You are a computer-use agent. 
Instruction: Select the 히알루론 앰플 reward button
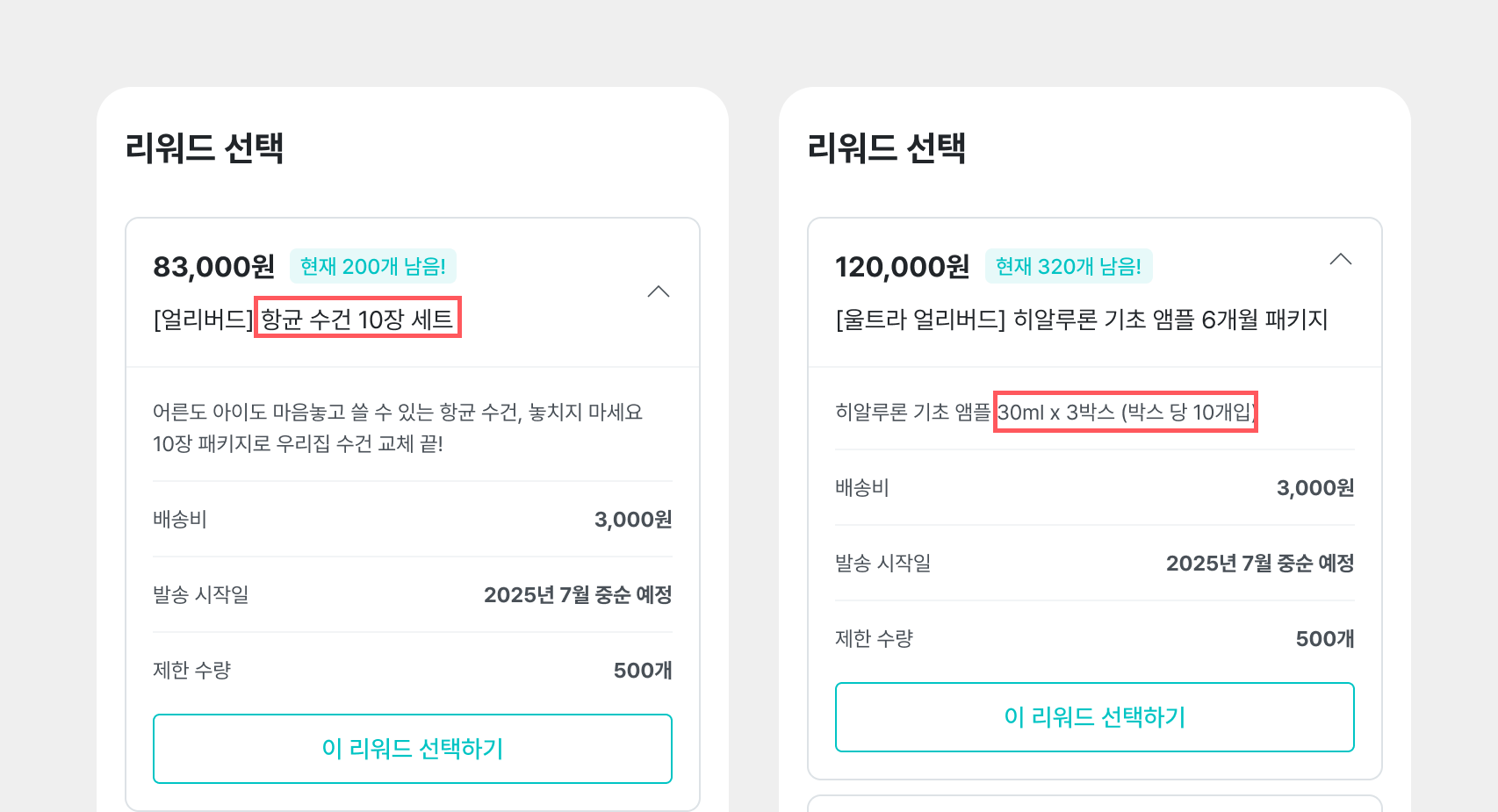pos(1094,717)
